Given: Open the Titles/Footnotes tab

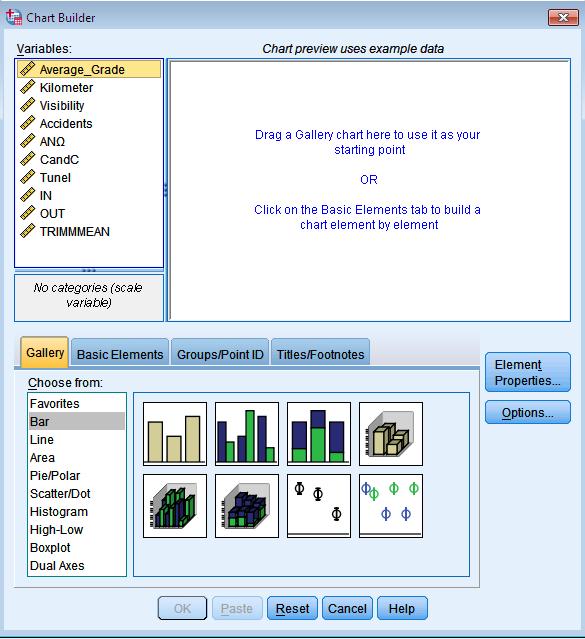Looking at the screenshot, I should click(320, 354).
